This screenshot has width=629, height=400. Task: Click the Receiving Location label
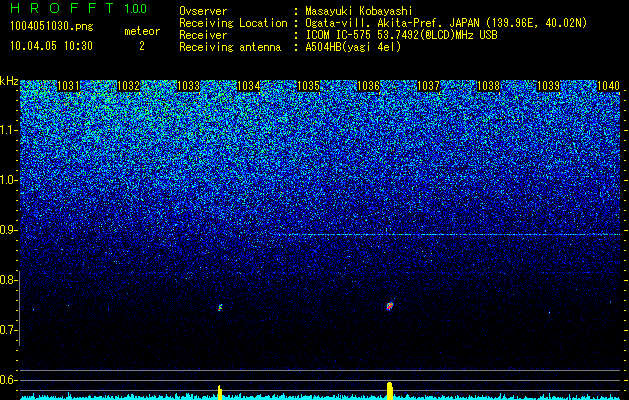(x=233, y=23)
